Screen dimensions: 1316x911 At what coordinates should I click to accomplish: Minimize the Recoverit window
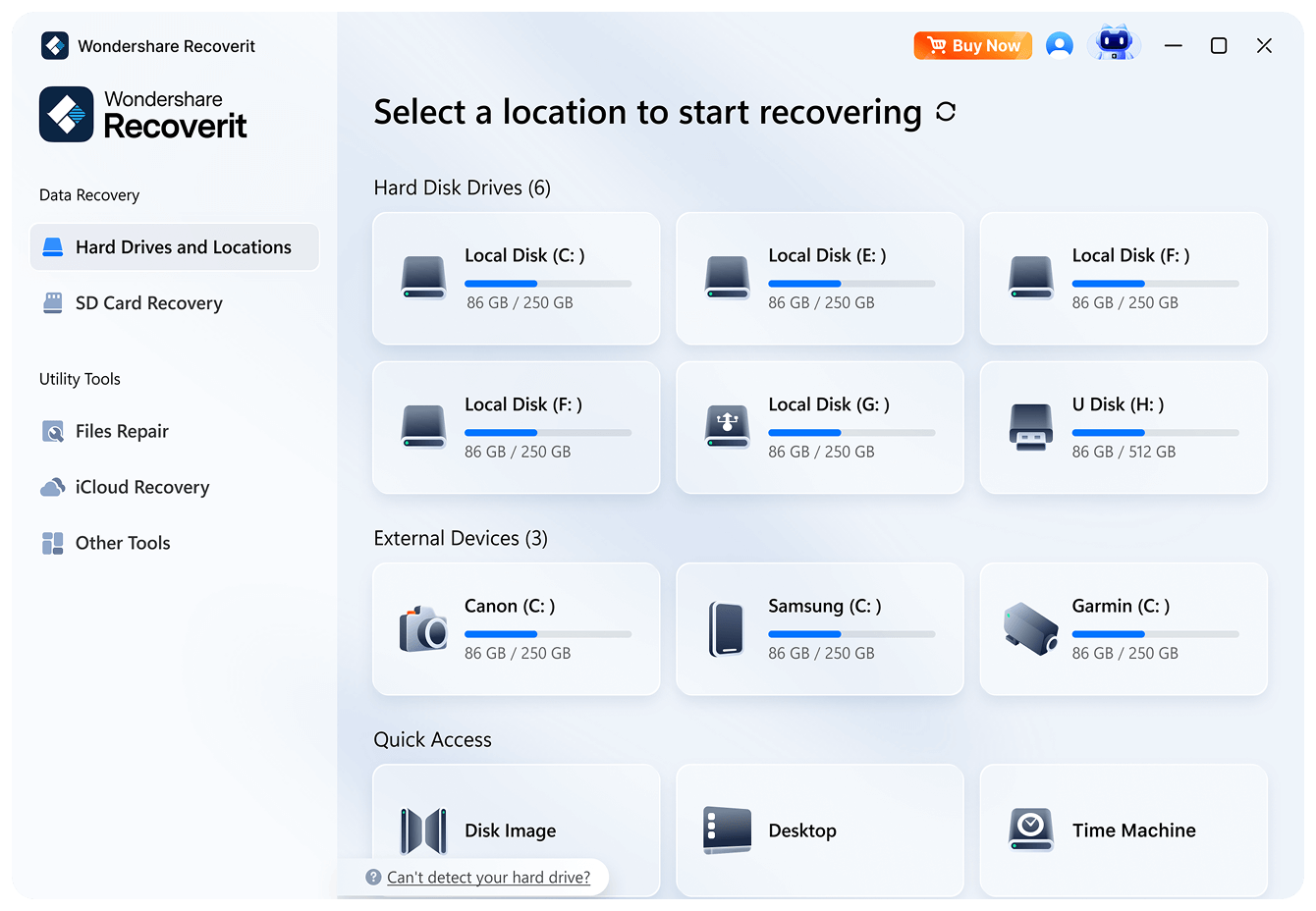1173,45
